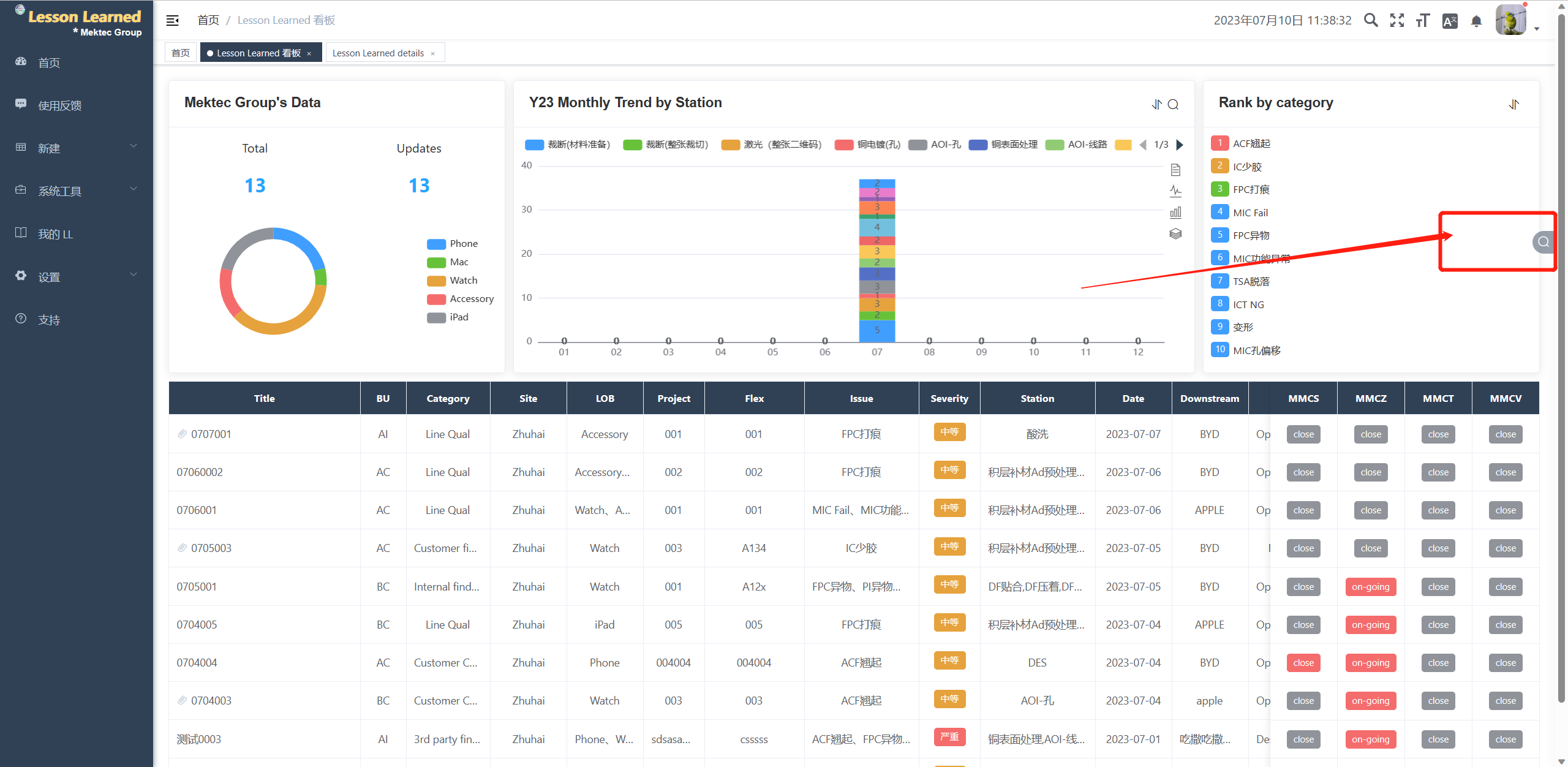Click the 中等 severity tag for 0707001

(949, 432)
